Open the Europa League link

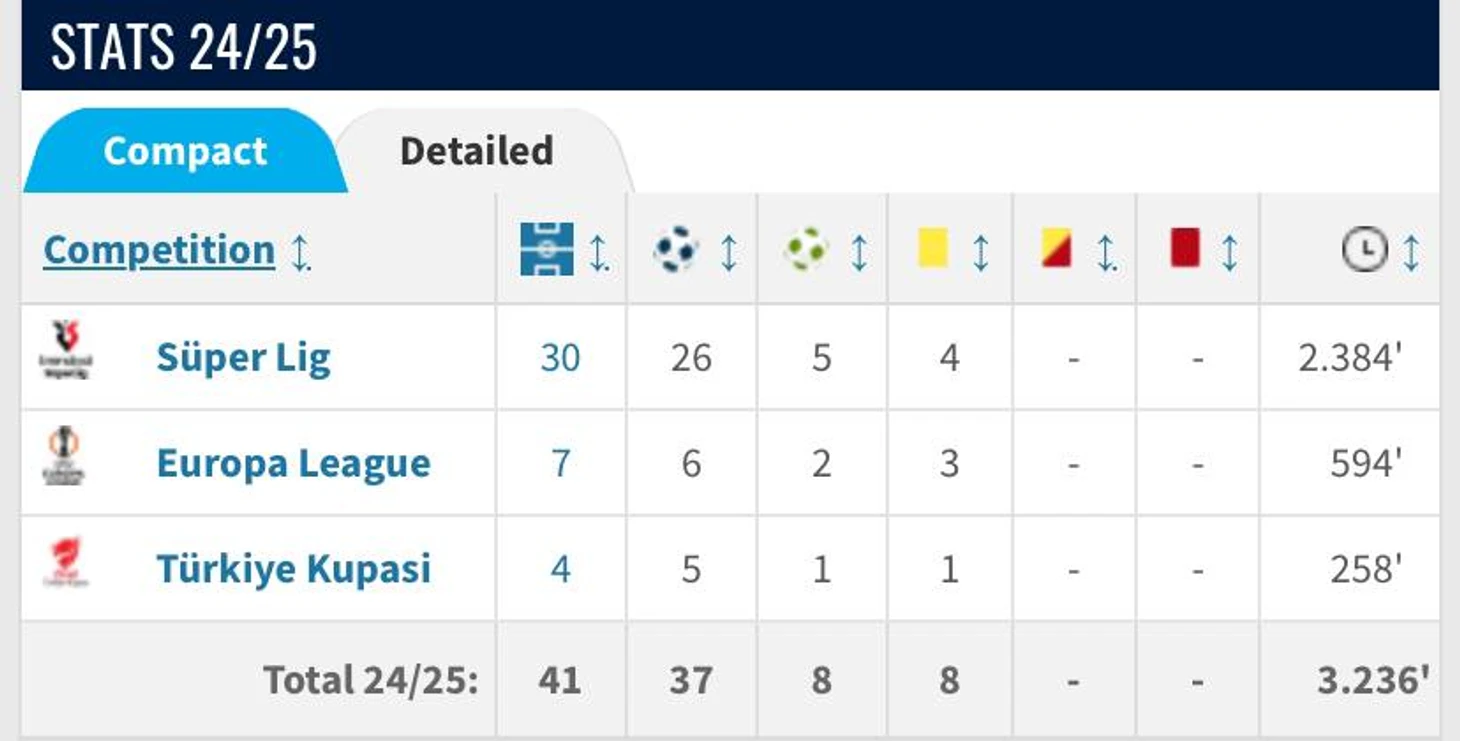293,463
